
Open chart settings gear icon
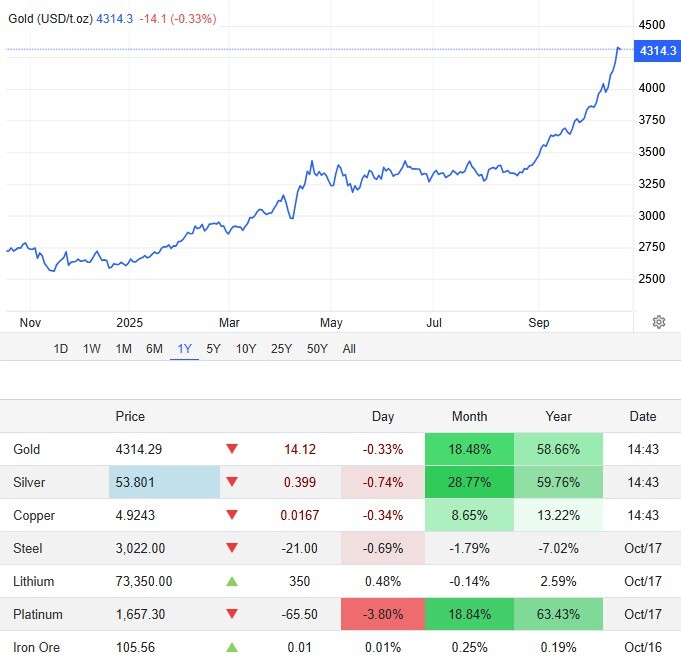[659, 322]
